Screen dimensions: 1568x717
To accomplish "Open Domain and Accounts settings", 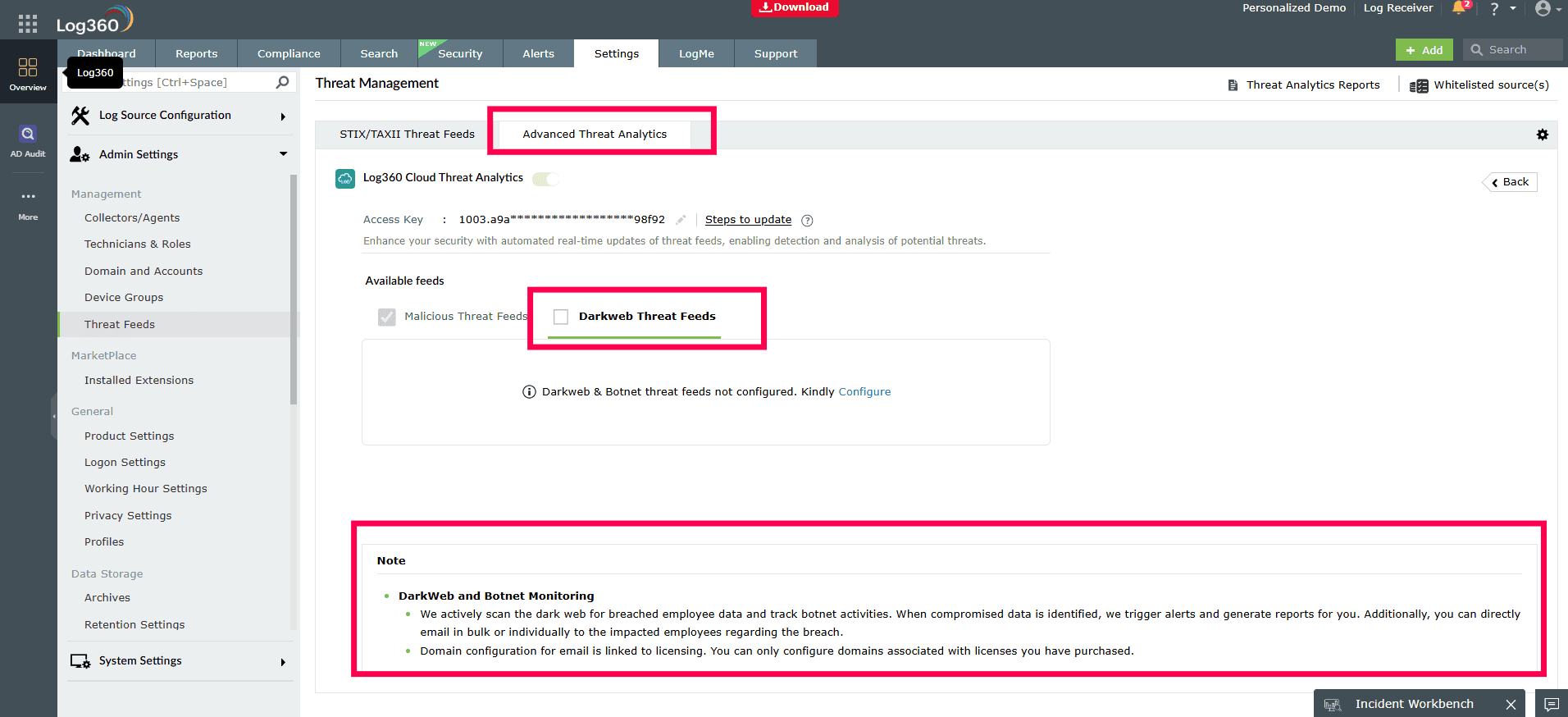I will (x=144, y=272).
